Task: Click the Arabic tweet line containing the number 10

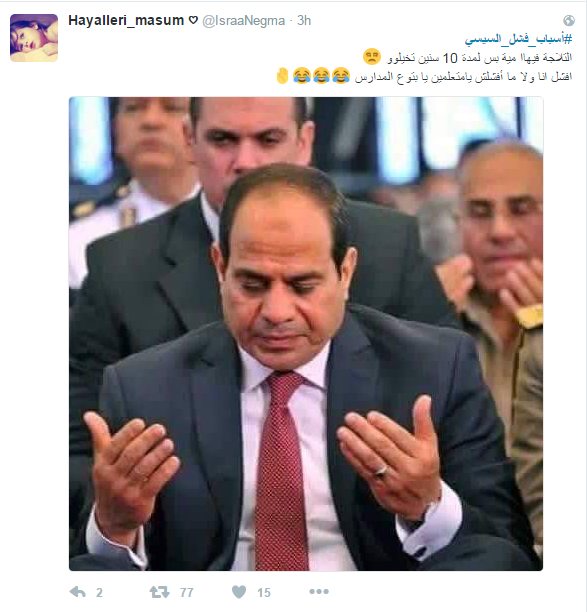Action: click(x=480, y=58)
